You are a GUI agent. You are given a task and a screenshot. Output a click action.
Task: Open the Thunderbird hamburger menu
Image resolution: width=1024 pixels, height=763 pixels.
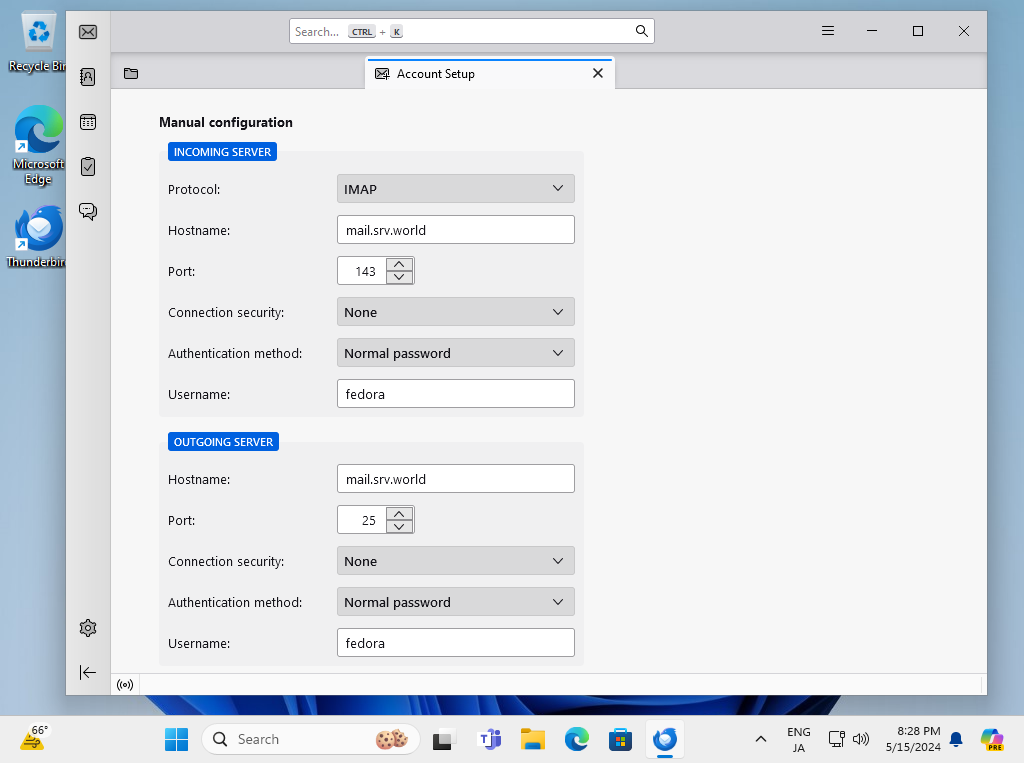tap(828, 31)
